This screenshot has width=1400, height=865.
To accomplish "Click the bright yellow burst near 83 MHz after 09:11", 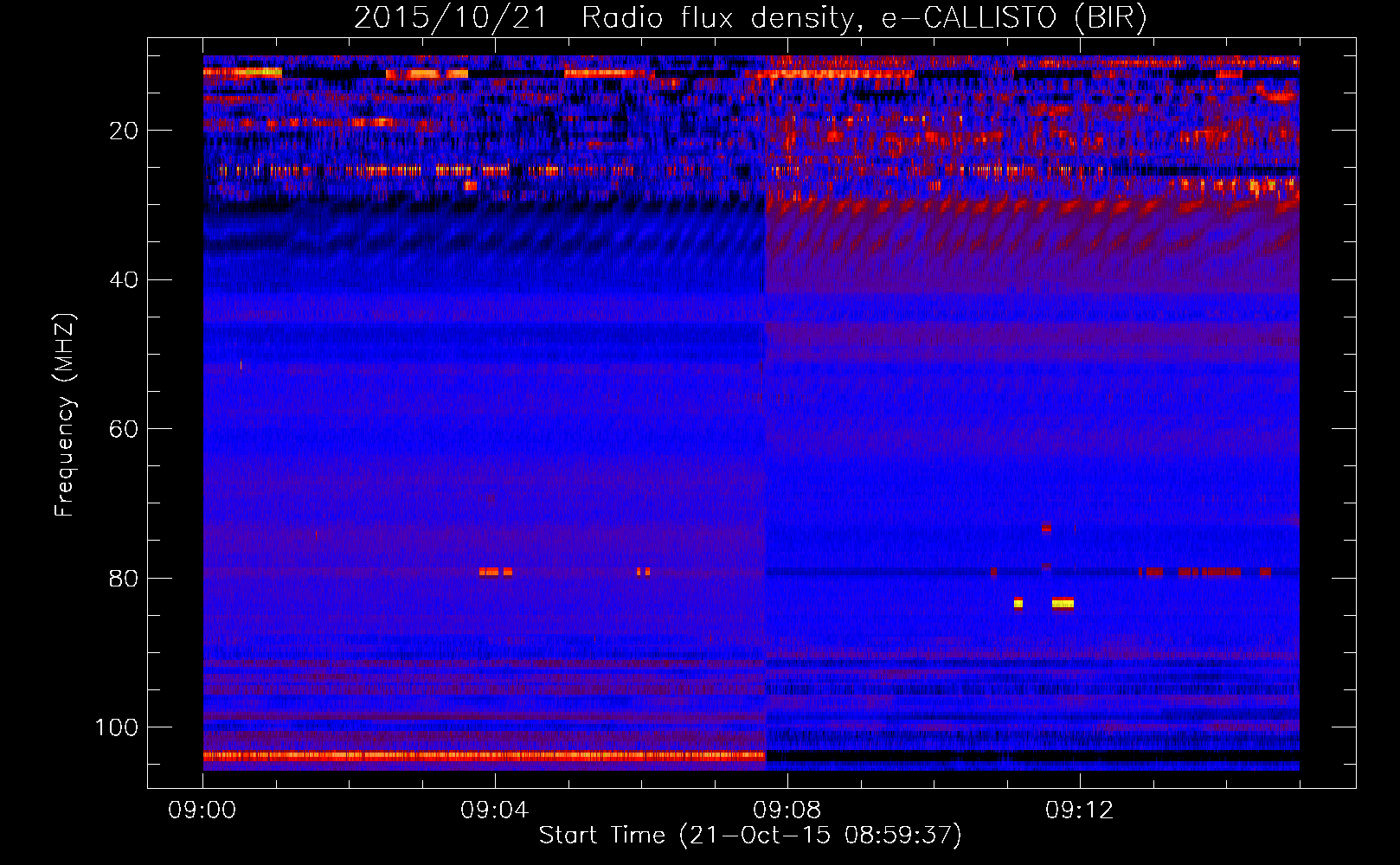I will [1063, 603].
